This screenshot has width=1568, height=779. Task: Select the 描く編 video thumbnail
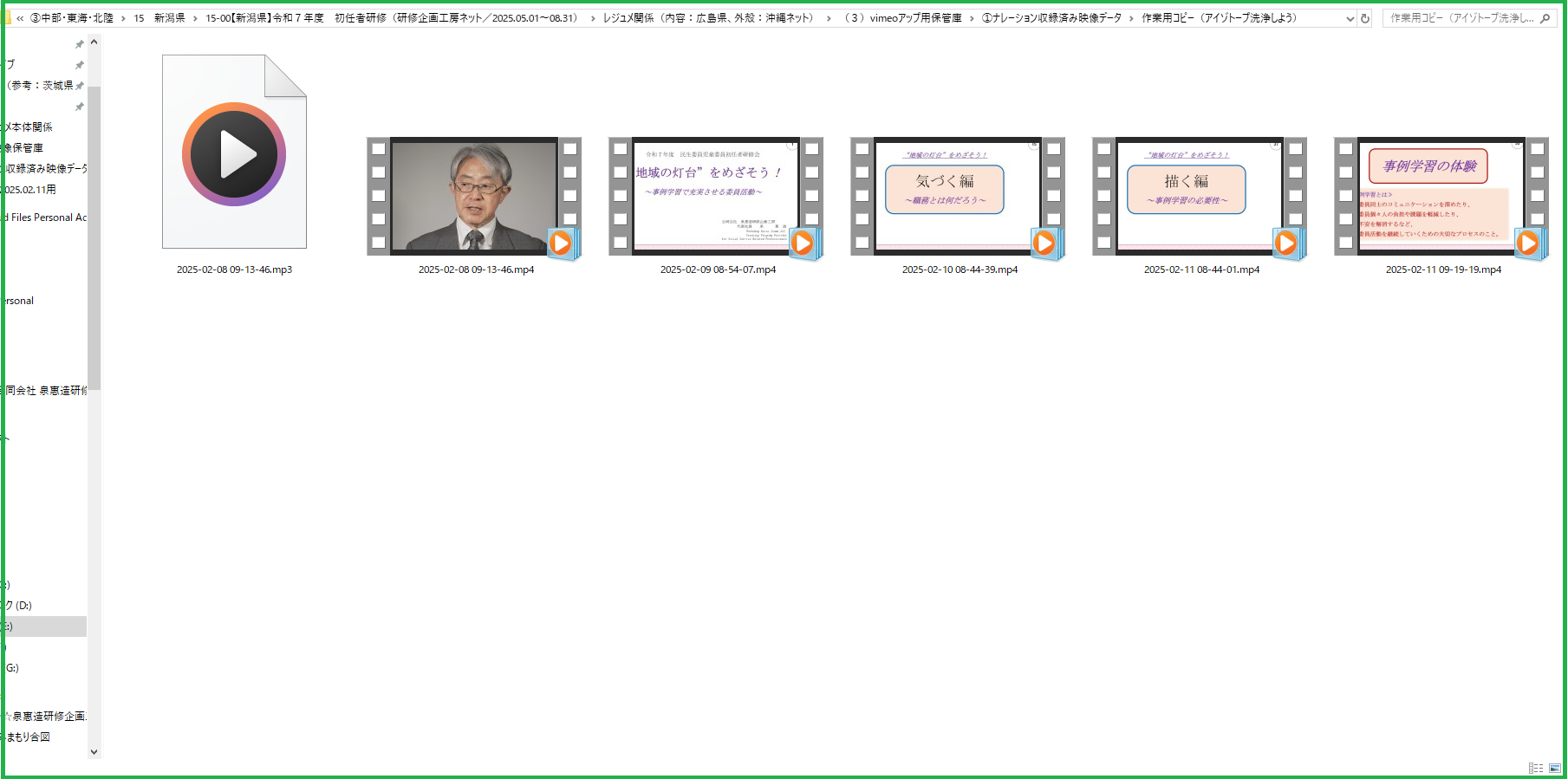click(1200, 197)
